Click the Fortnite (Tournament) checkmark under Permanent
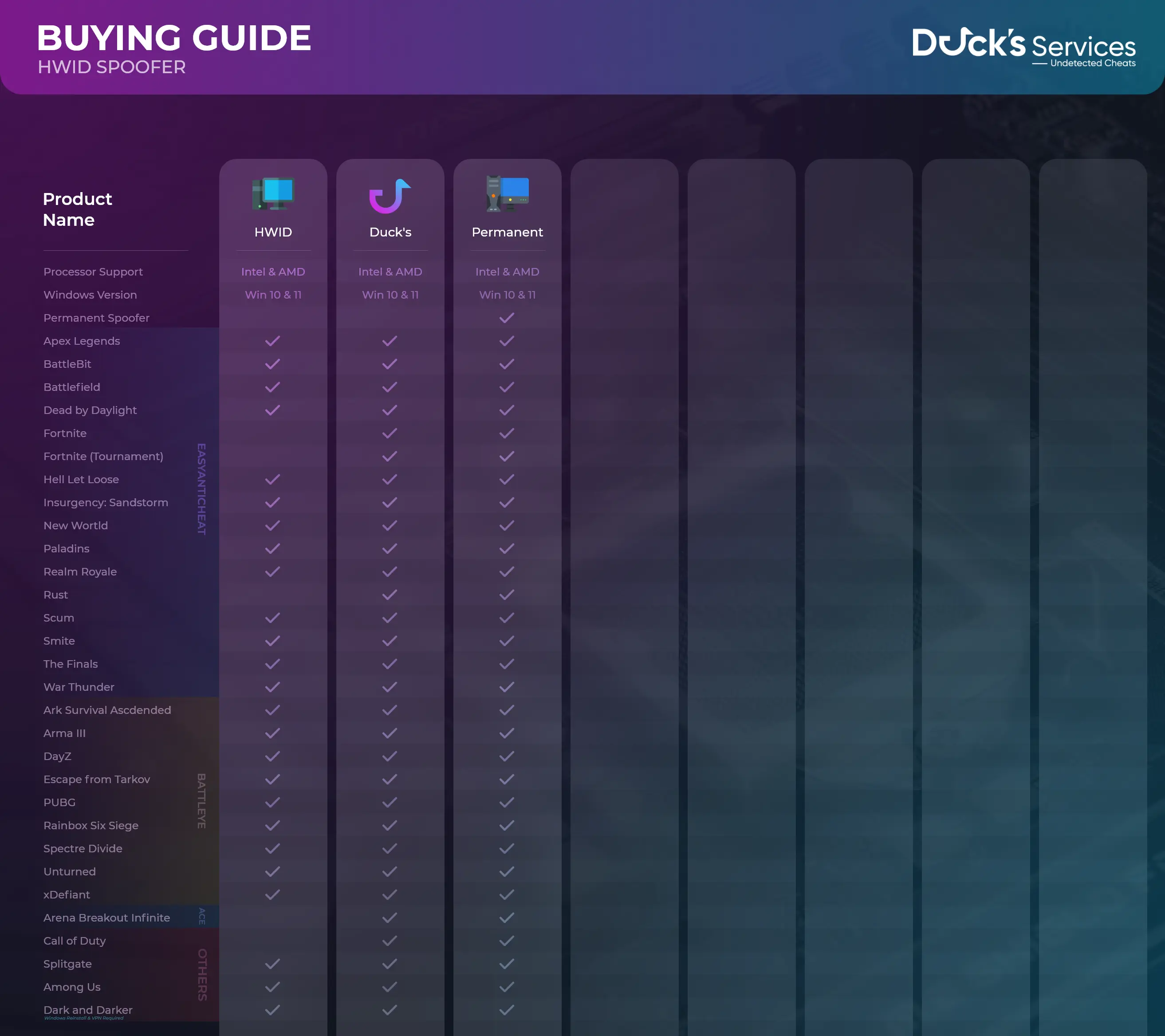This screenshot has width=1165, height=1036. point(507,456)
